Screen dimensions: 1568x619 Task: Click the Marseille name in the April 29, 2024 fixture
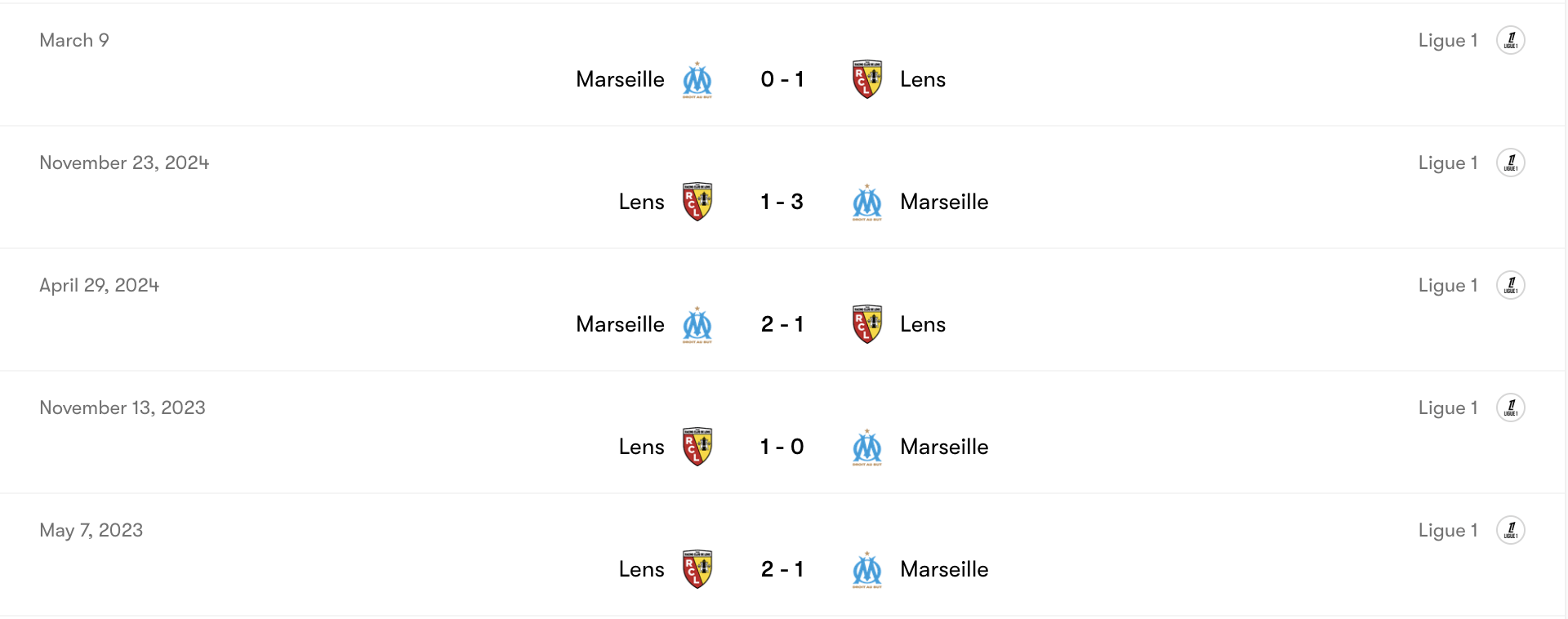(x=621, y=323)
